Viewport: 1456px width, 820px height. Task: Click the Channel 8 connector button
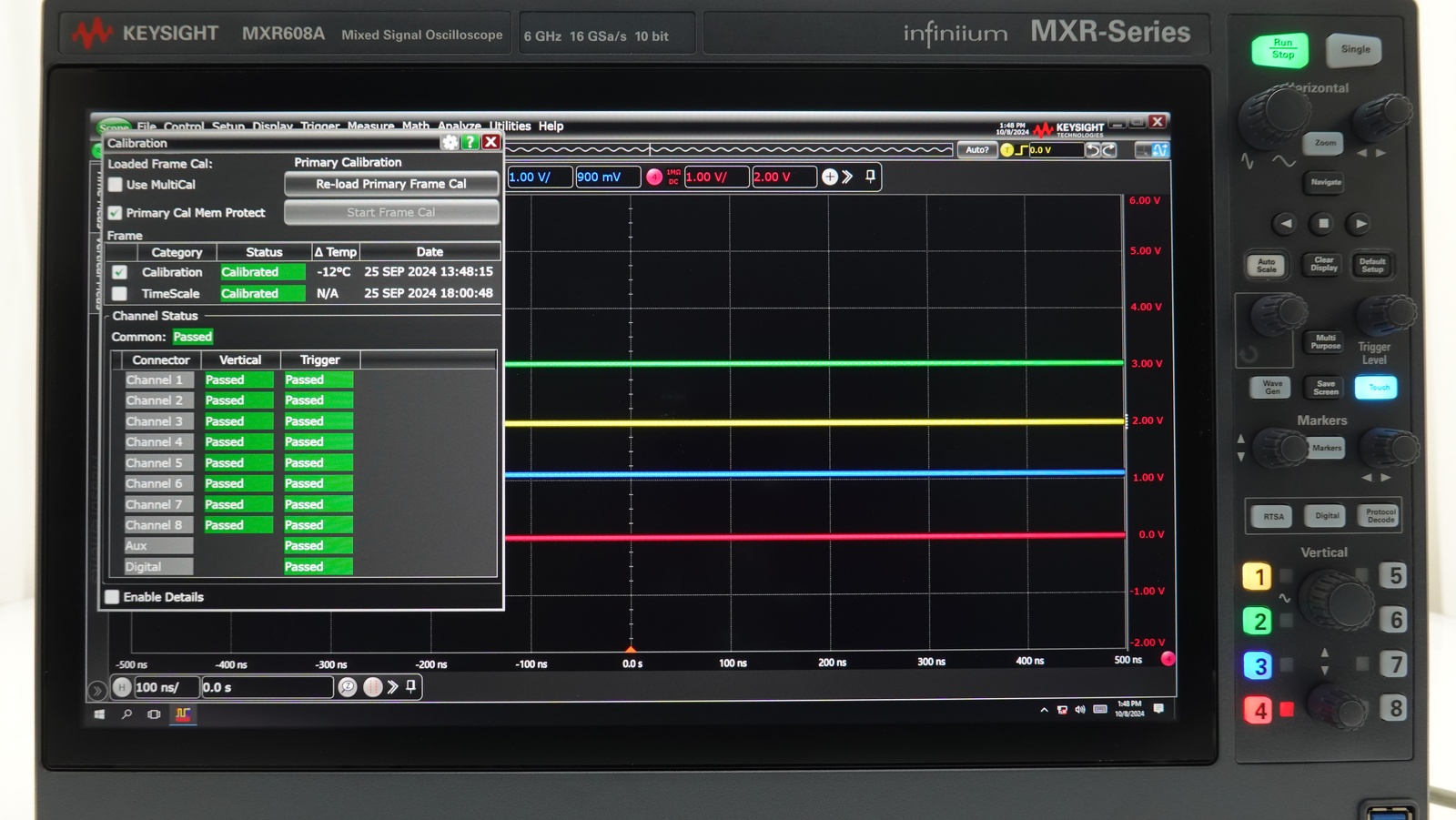pos(158,525)
